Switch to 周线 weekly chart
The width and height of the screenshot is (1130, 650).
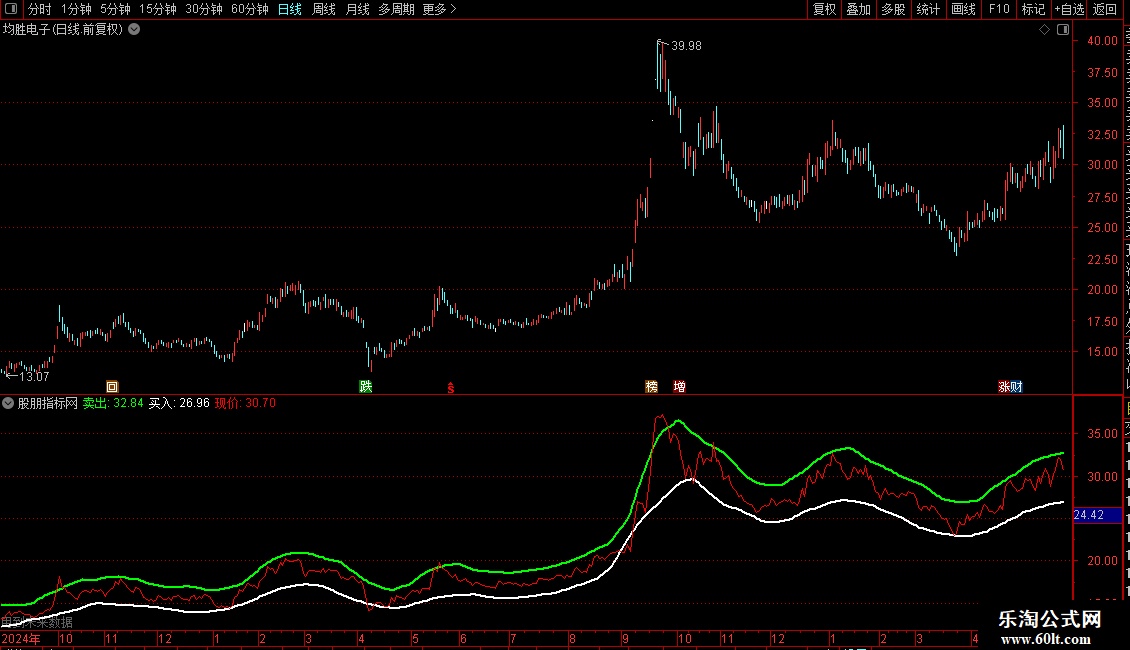(324, 9)
